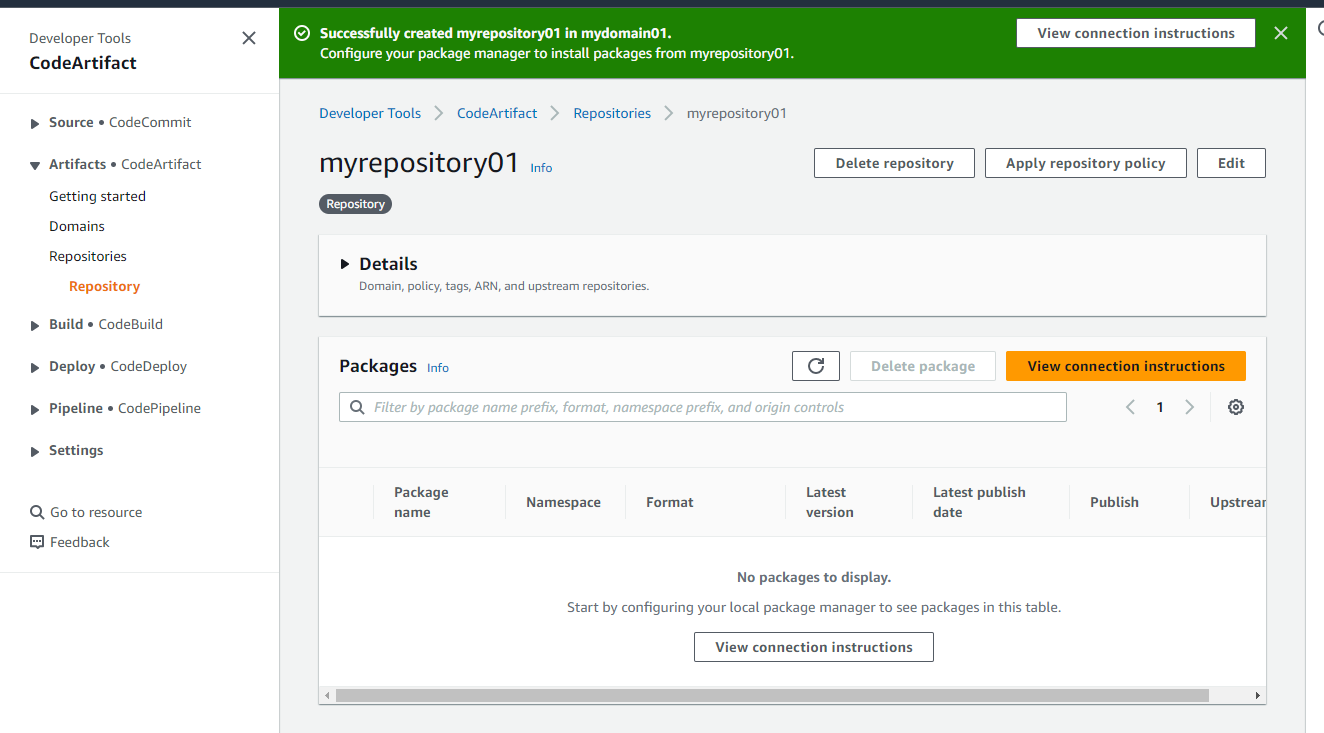The width and height of the screenshot is (1324, 733).
Task: Open Getting started in the sidebar
Action: (x=97, y=196)
